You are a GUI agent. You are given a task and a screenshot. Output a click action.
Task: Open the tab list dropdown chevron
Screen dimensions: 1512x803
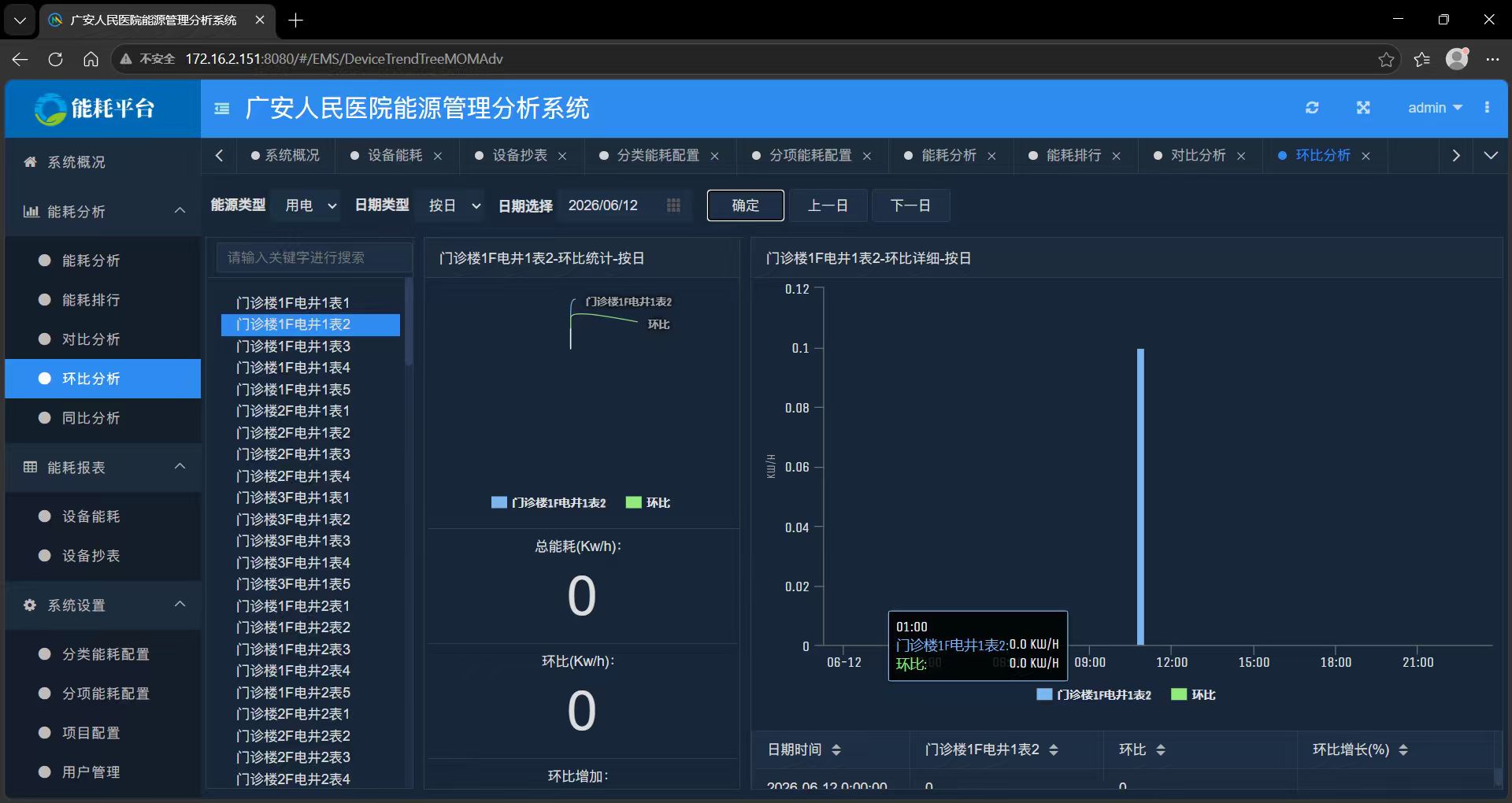(1491, 156)
